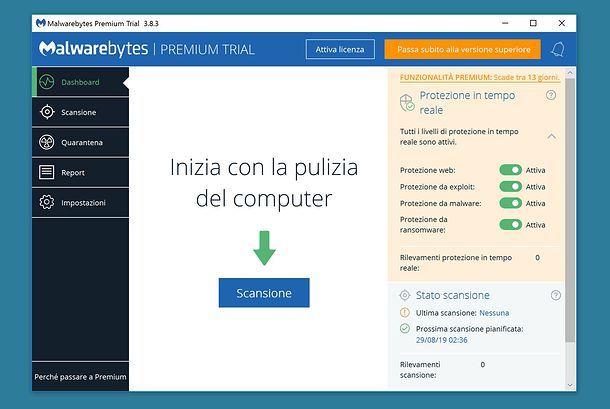Select the Dashboard menu item
610x409 pixels.
click(x=81, y=82)
